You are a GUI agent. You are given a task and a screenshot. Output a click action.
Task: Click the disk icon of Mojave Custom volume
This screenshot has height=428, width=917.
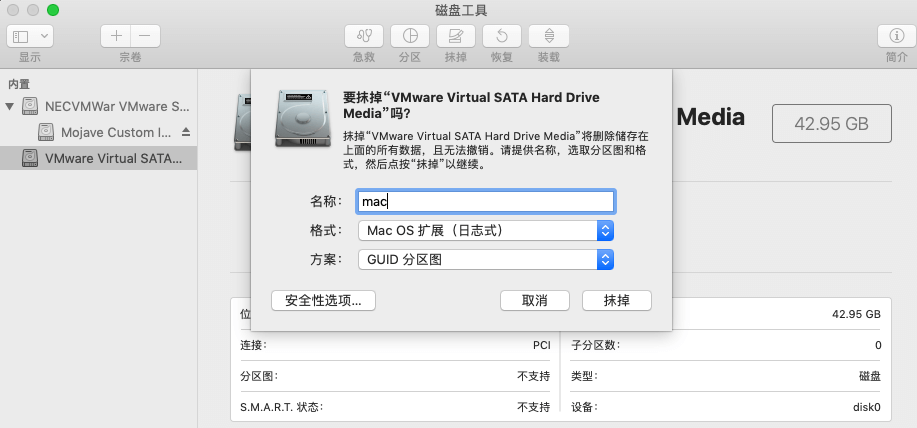click(x=46, y=132)
